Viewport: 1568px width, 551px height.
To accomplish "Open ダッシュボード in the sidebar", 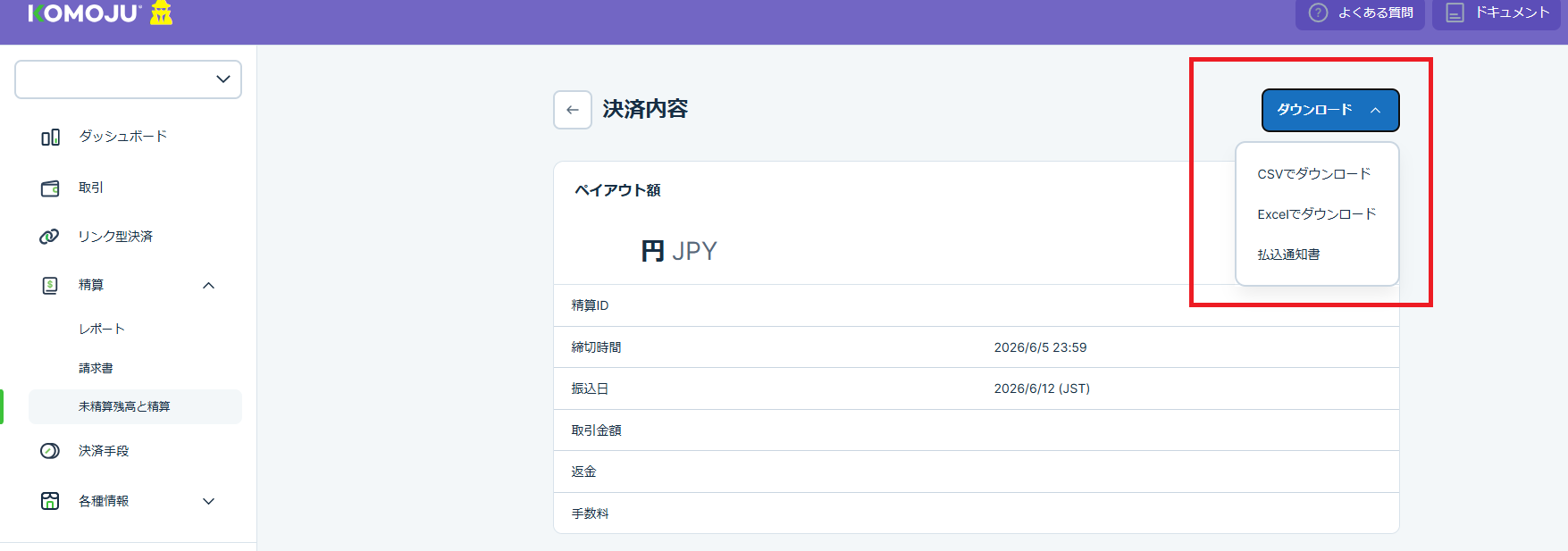I will [x=123, y=137].
